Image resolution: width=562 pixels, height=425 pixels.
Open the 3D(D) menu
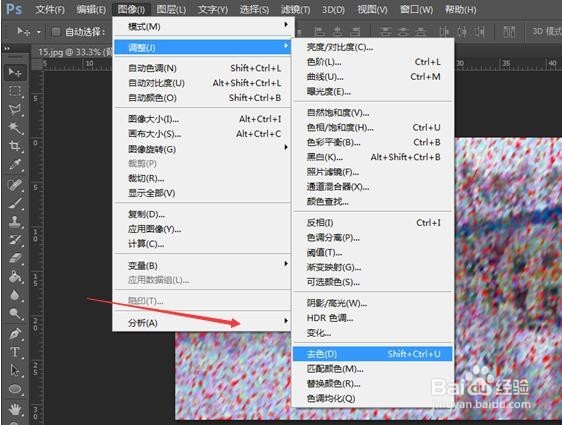coord(333,9)
